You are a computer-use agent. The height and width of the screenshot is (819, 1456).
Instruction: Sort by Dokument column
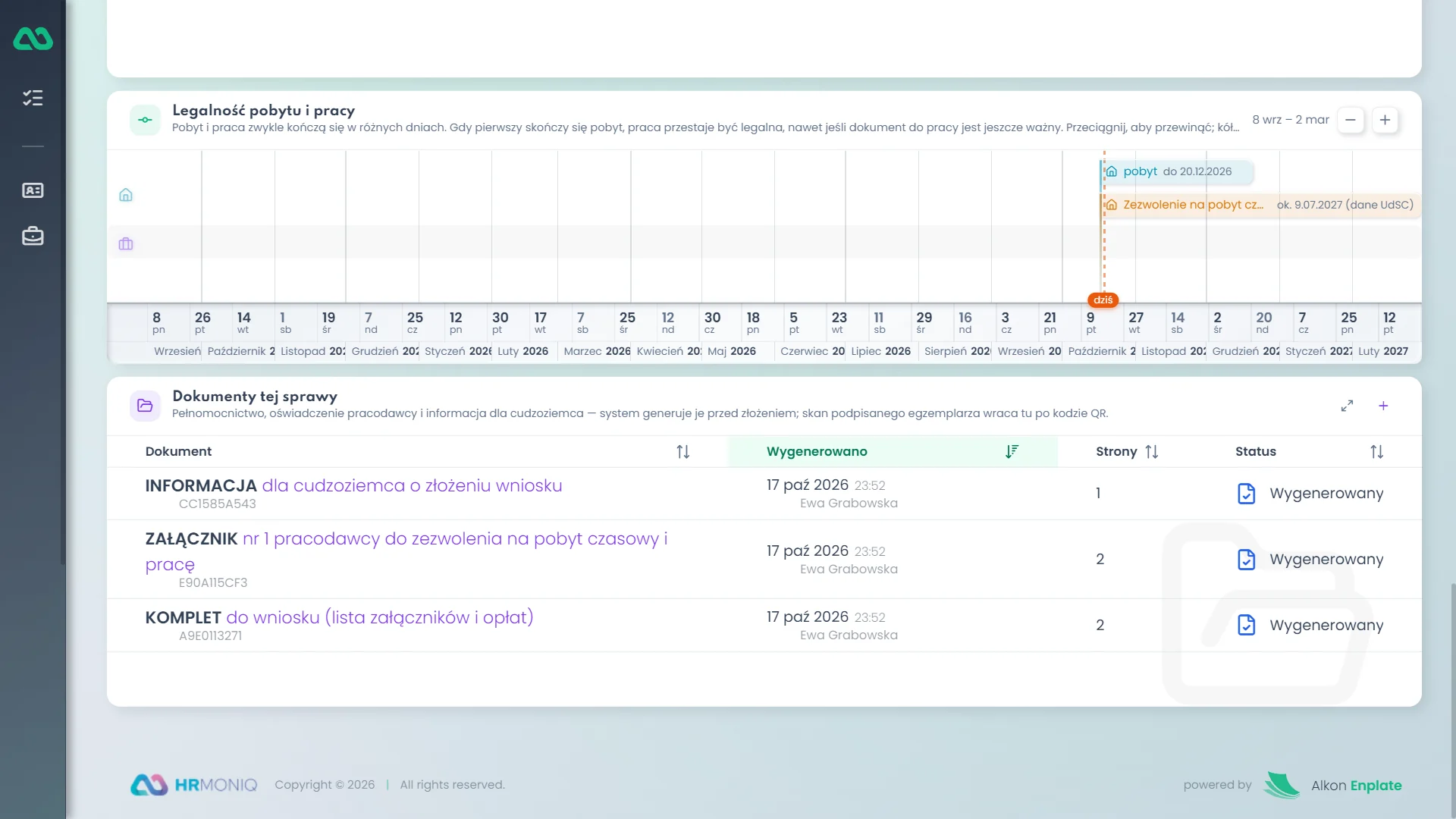[682, 452]
